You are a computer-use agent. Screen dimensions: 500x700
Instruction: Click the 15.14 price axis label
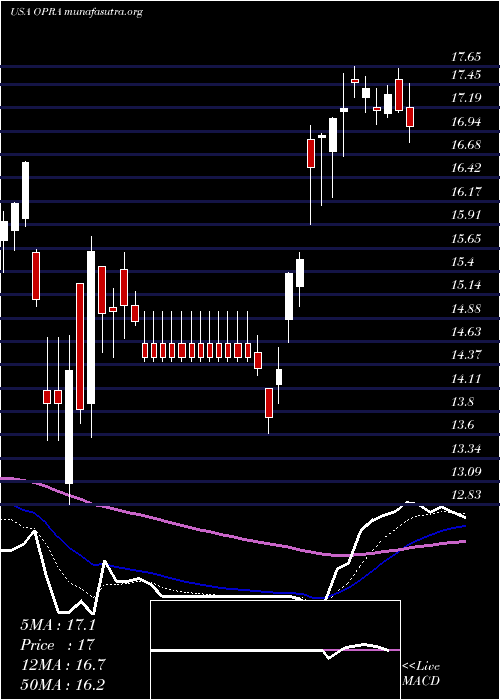coord(466,285)
